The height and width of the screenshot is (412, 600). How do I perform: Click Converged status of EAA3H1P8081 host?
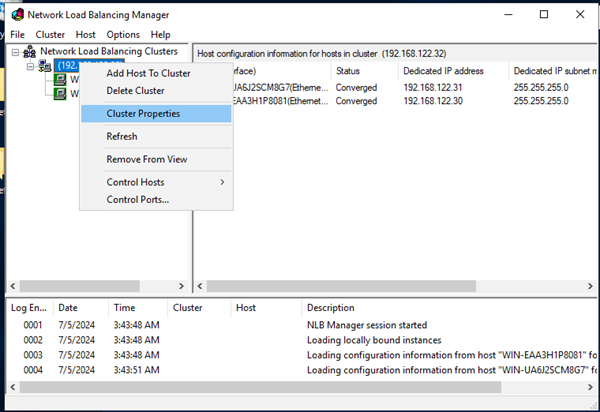tap(356, 101)
